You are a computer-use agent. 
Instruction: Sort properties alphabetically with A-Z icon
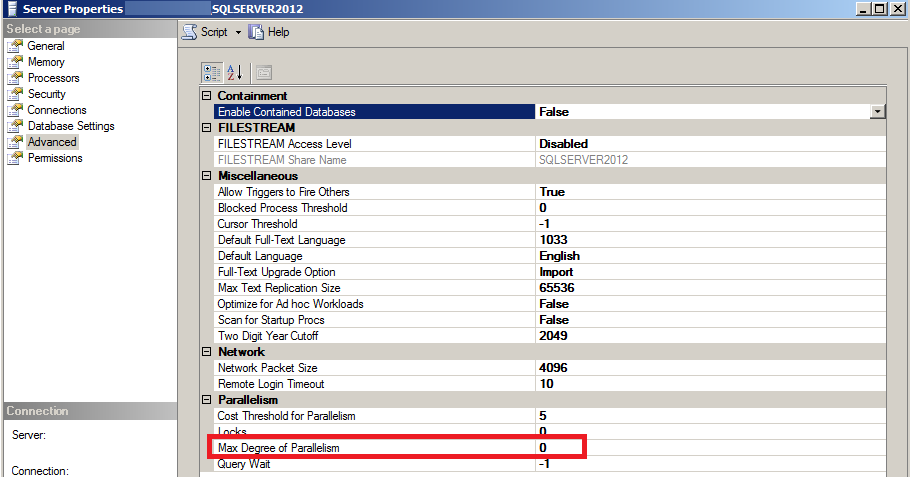235,72
